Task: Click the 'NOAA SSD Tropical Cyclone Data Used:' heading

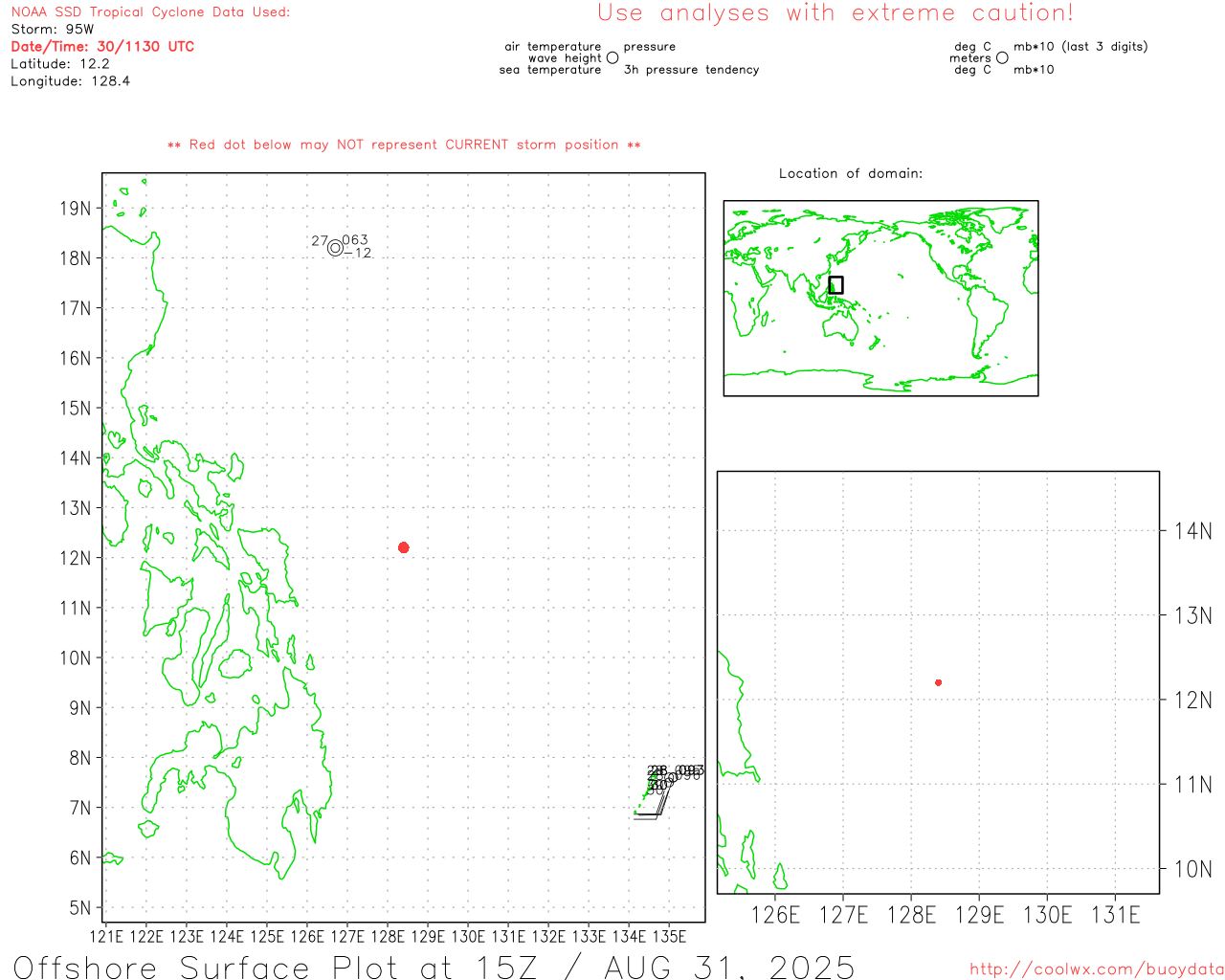Action: click(x=150, y=12)
